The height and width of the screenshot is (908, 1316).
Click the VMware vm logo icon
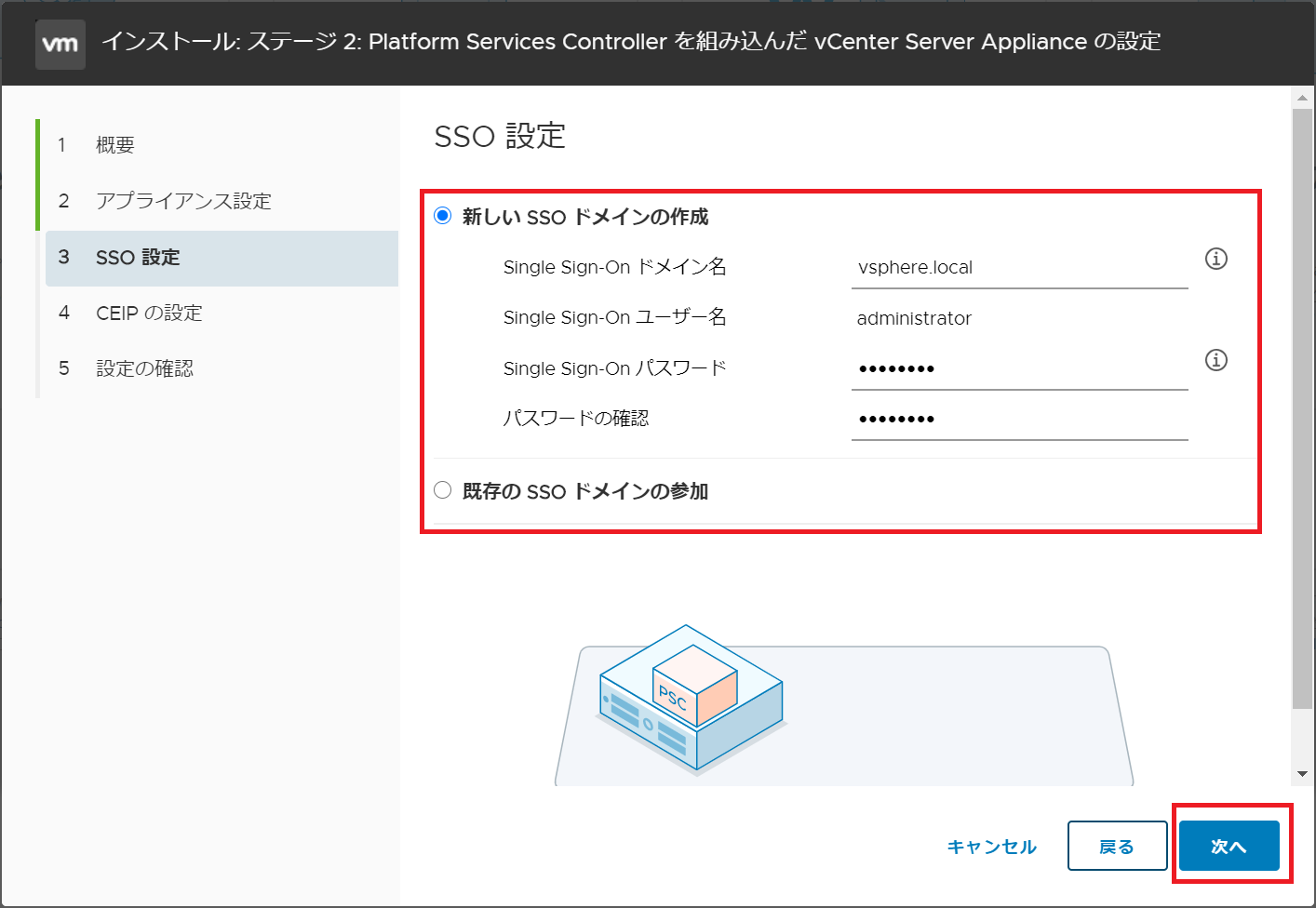pos(60,44)
